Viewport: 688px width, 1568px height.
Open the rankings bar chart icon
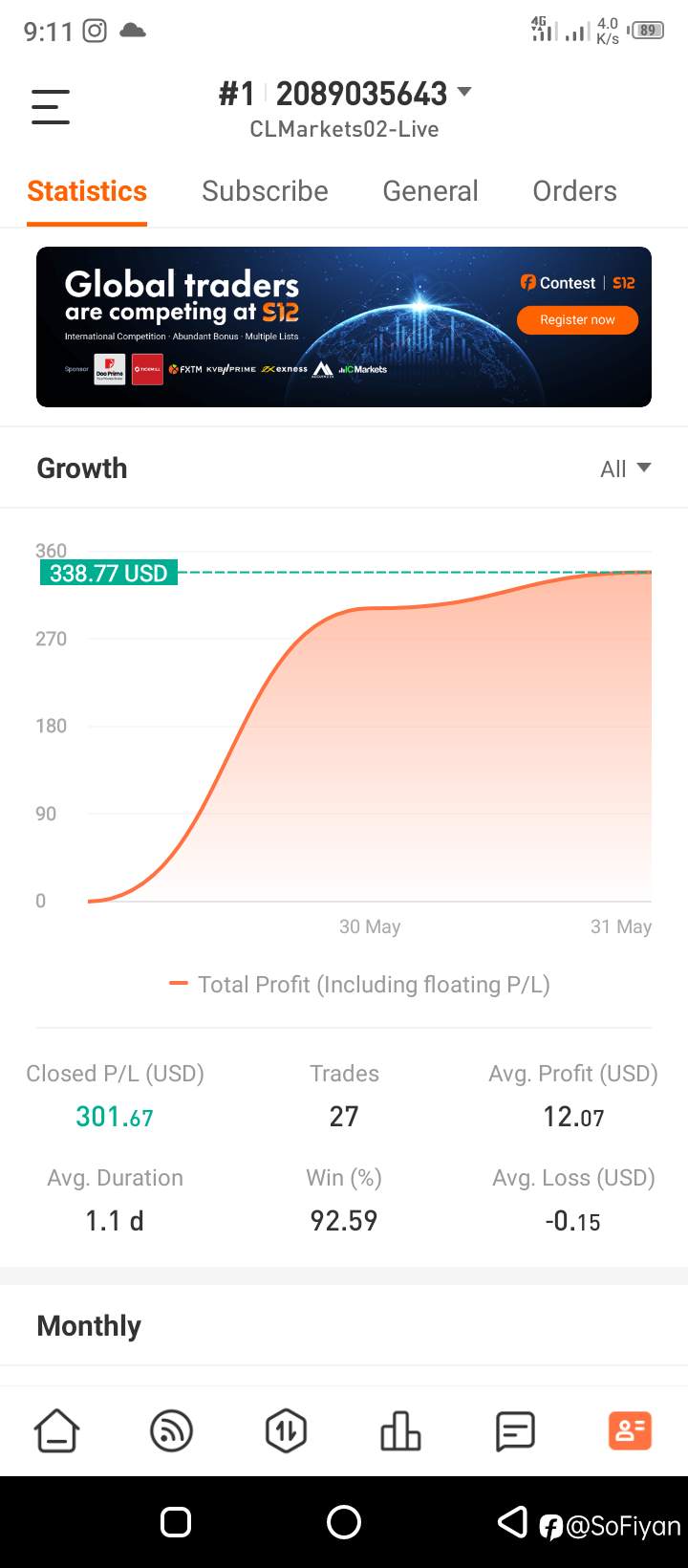click(400, 1431)
